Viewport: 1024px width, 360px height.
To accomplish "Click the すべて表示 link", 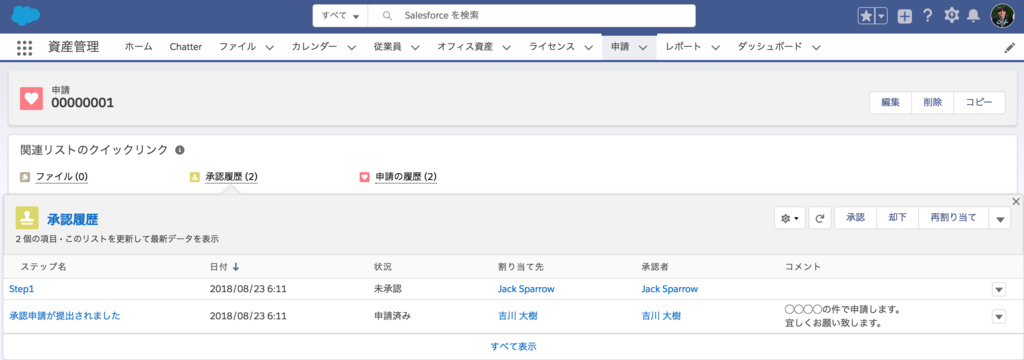I will pyautogui.click(x=513, y=346).
